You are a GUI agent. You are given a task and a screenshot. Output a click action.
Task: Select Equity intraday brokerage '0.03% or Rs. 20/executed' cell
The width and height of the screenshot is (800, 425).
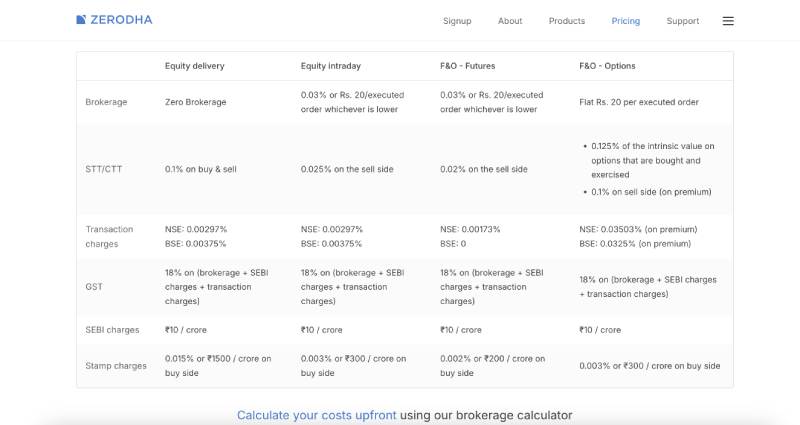352,102
